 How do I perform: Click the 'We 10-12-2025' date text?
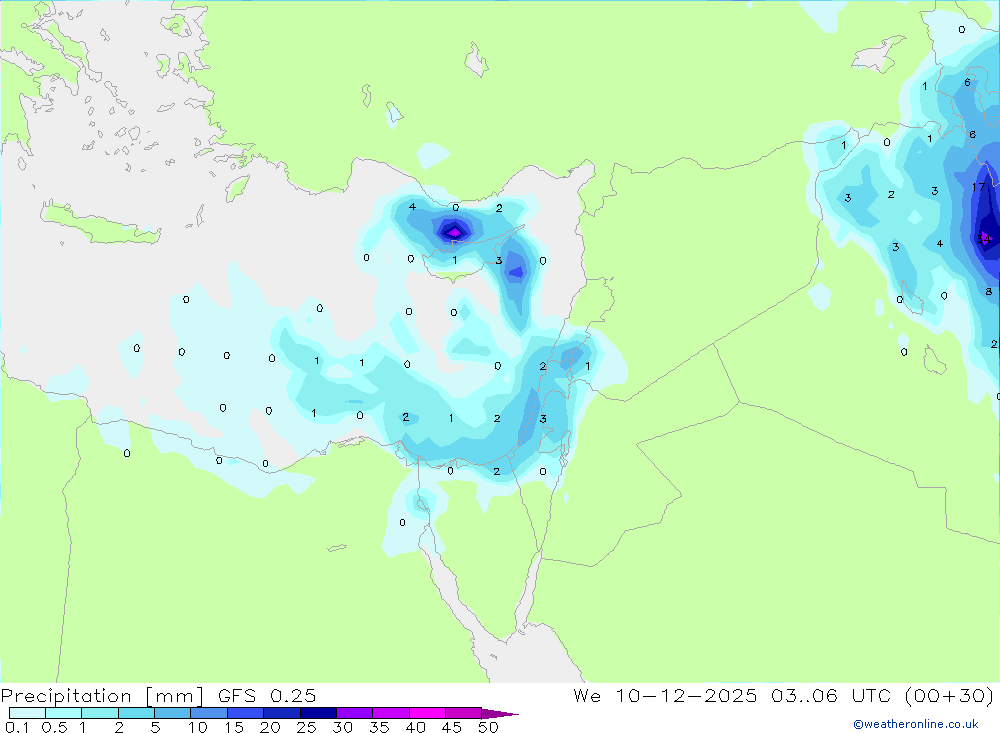[x=665, y=695]
